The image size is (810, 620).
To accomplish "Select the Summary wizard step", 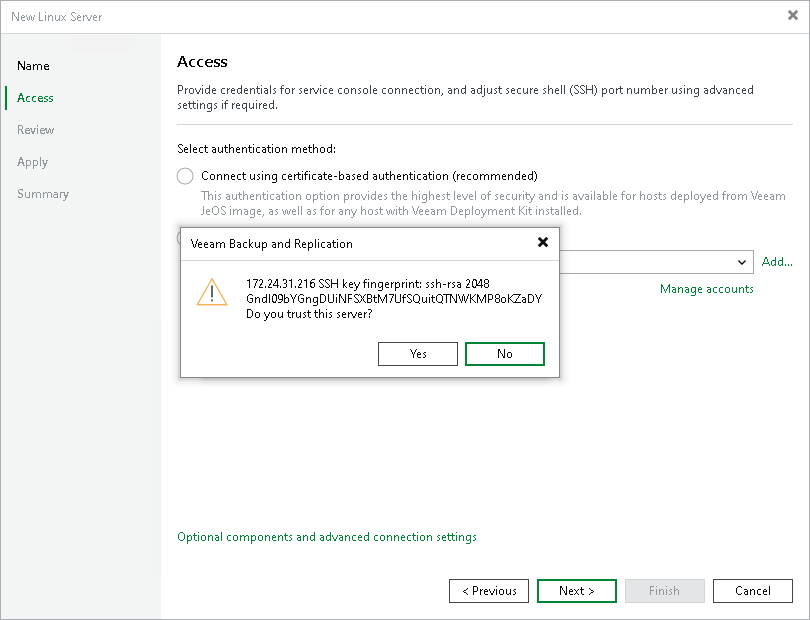I will (43, 194).
